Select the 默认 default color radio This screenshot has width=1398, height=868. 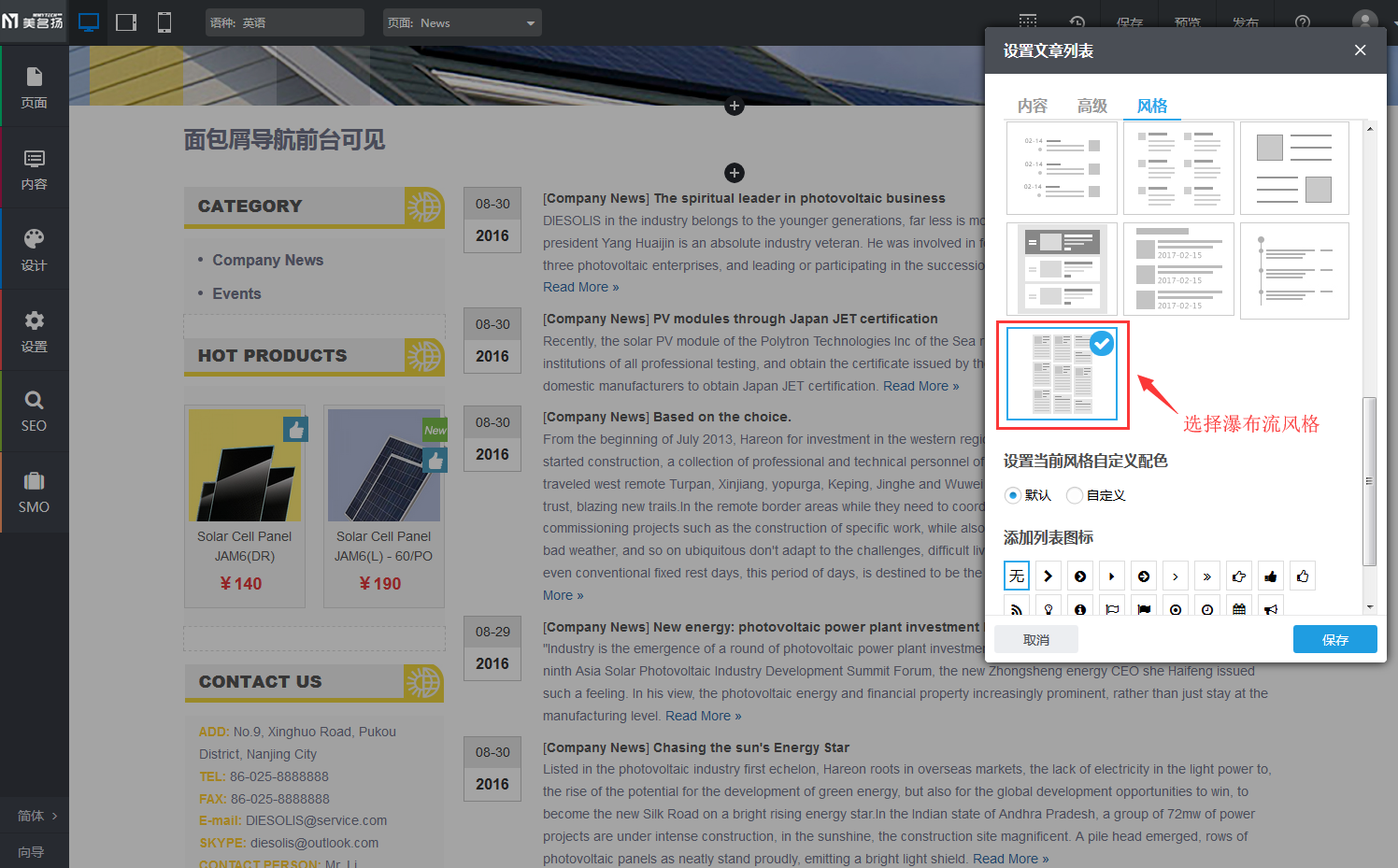(x=1013, y=495)
